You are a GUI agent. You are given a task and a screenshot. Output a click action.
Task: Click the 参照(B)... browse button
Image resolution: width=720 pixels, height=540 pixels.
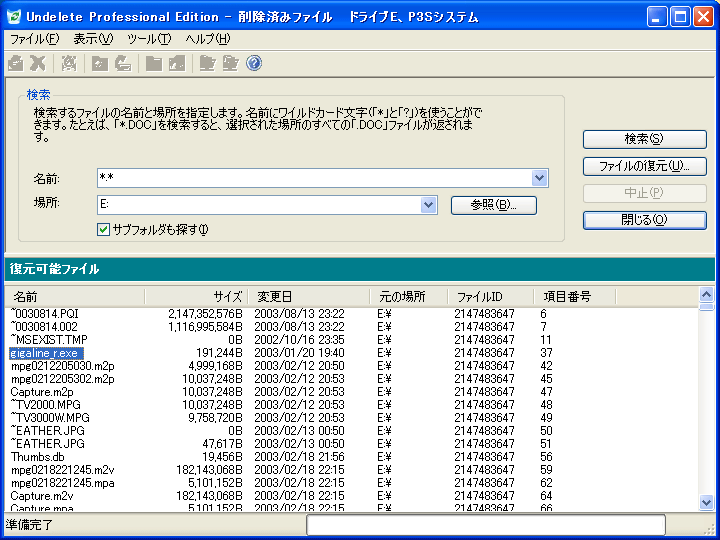coord(494,205)
